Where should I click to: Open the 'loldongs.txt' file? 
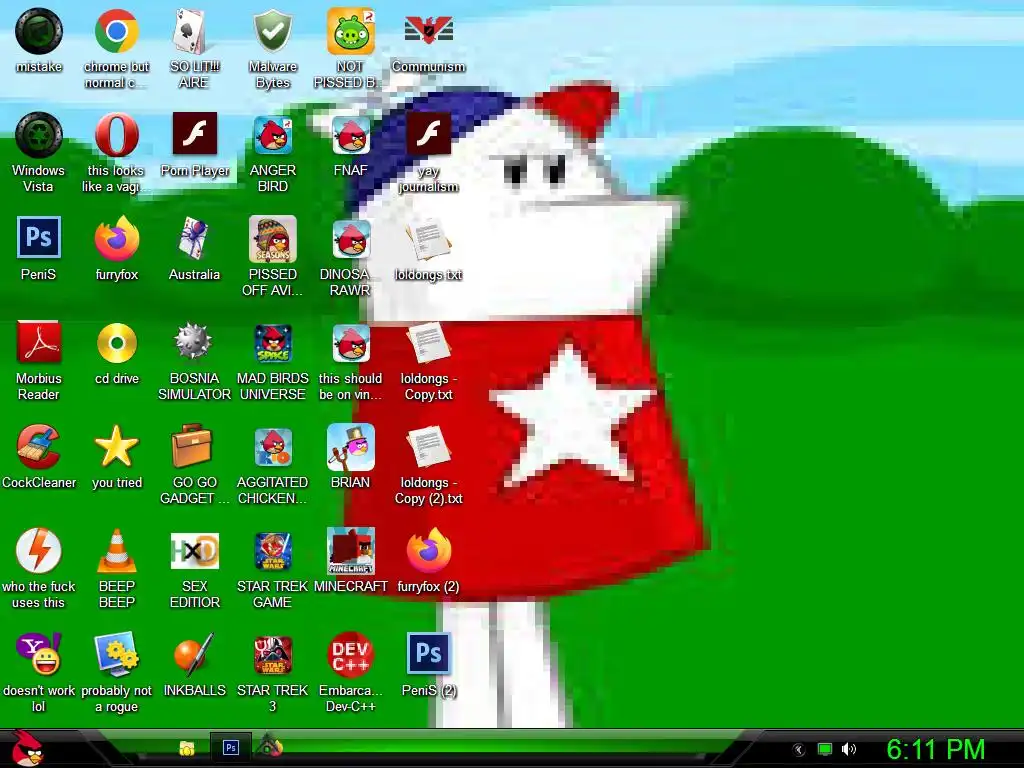pos(428,239)
